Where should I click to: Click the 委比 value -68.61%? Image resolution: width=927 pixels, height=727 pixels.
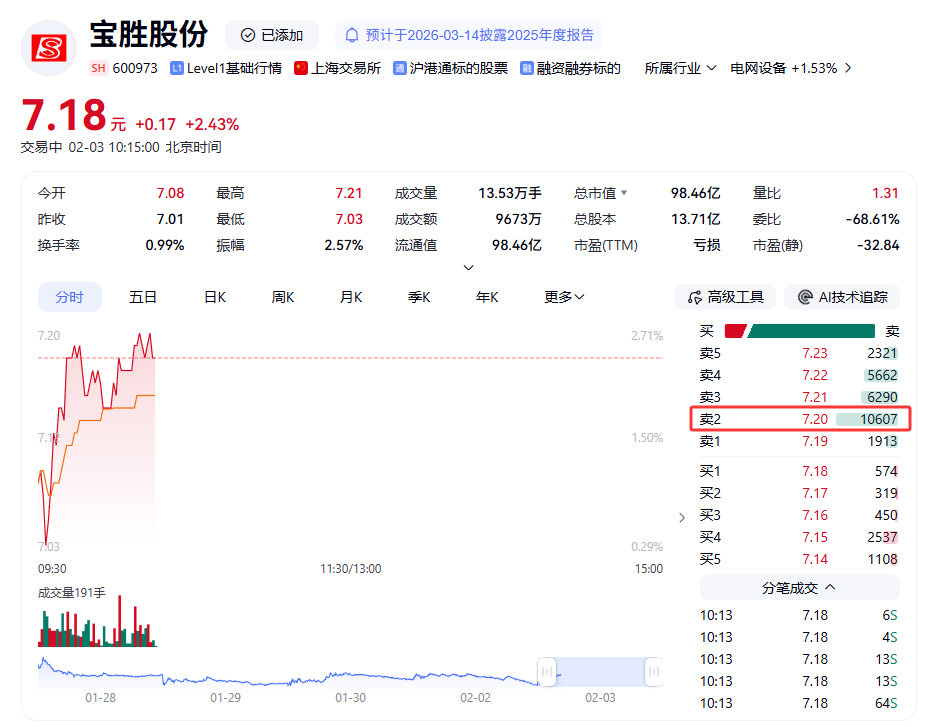tap(872, 219)
